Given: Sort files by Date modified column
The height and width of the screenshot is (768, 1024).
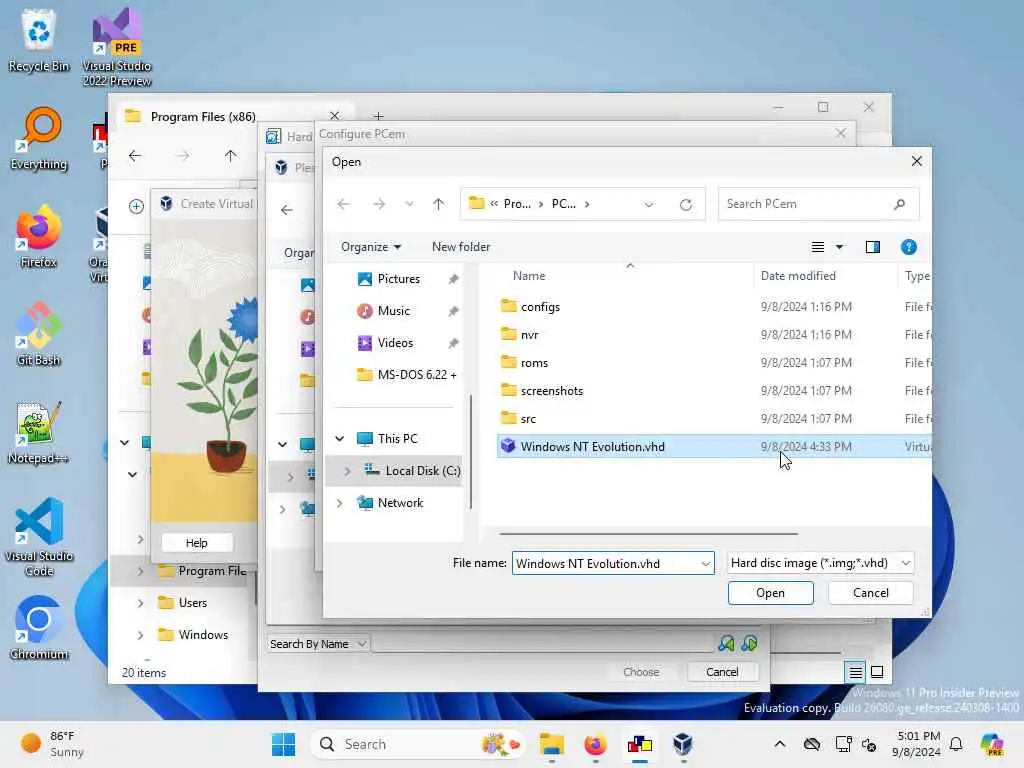Looking at the screenshot, I should point(798,276).
